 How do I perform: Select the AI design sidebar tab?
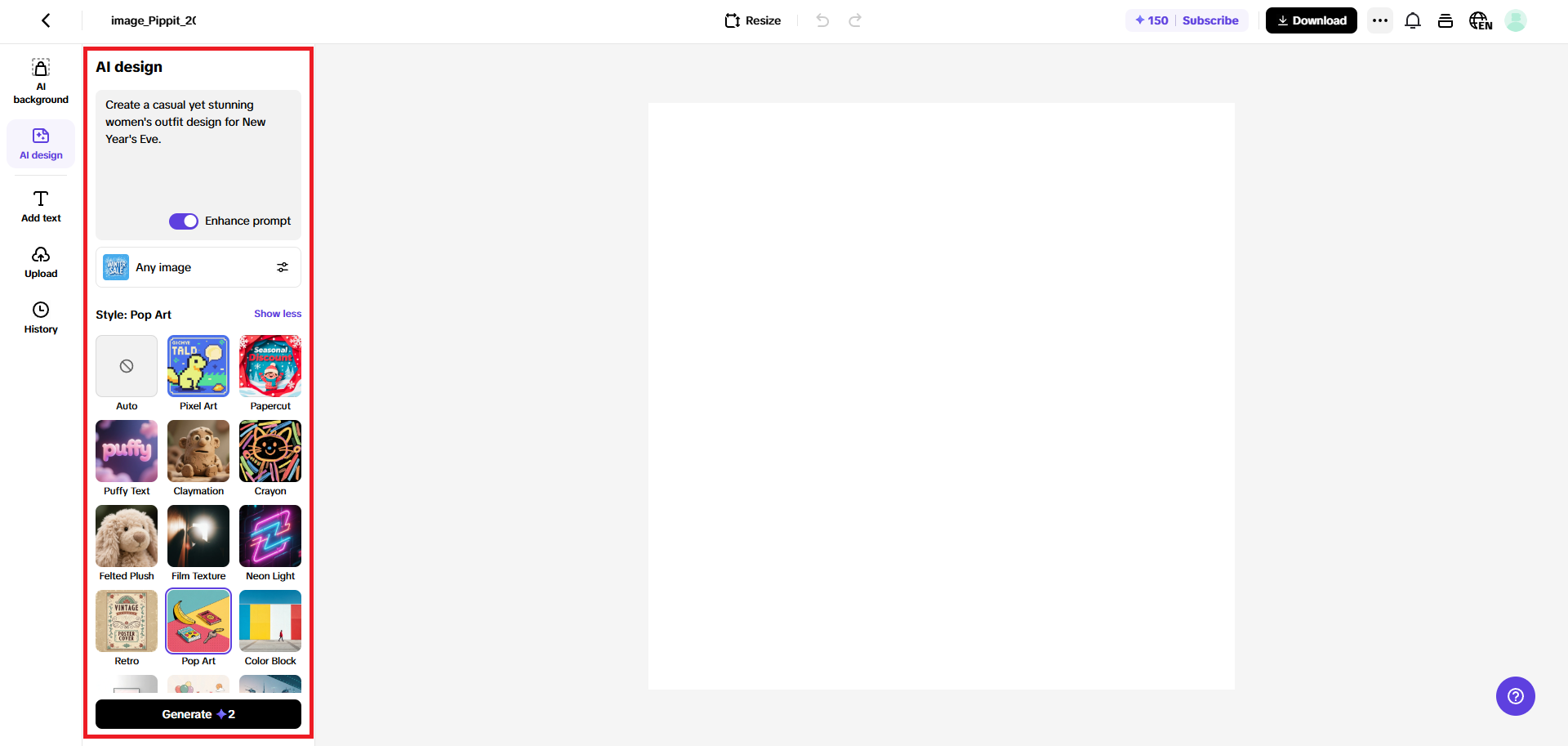click(41, 144)
